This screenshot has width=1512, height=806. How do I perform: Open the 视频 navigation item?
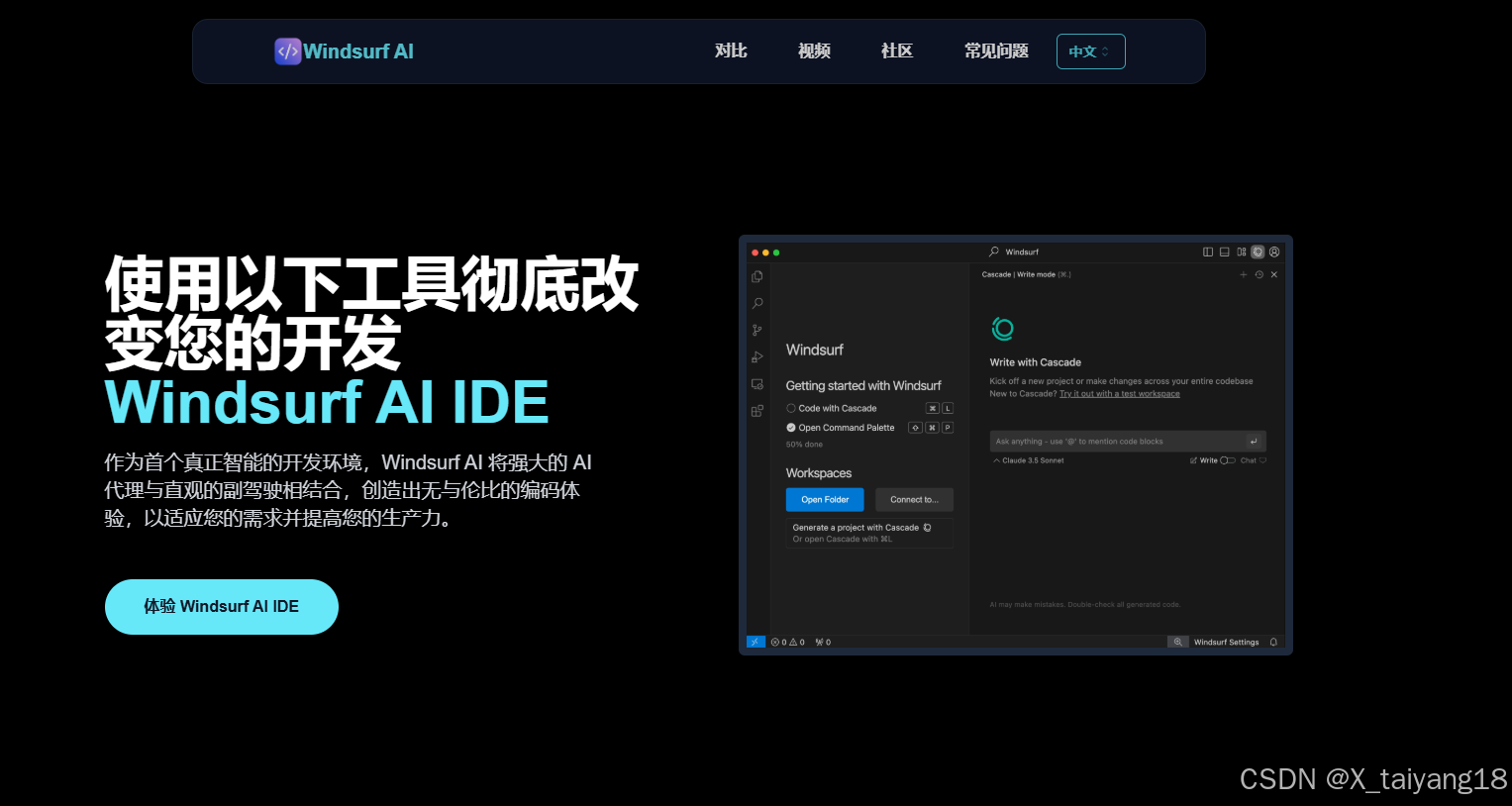[x=814, y=51]
